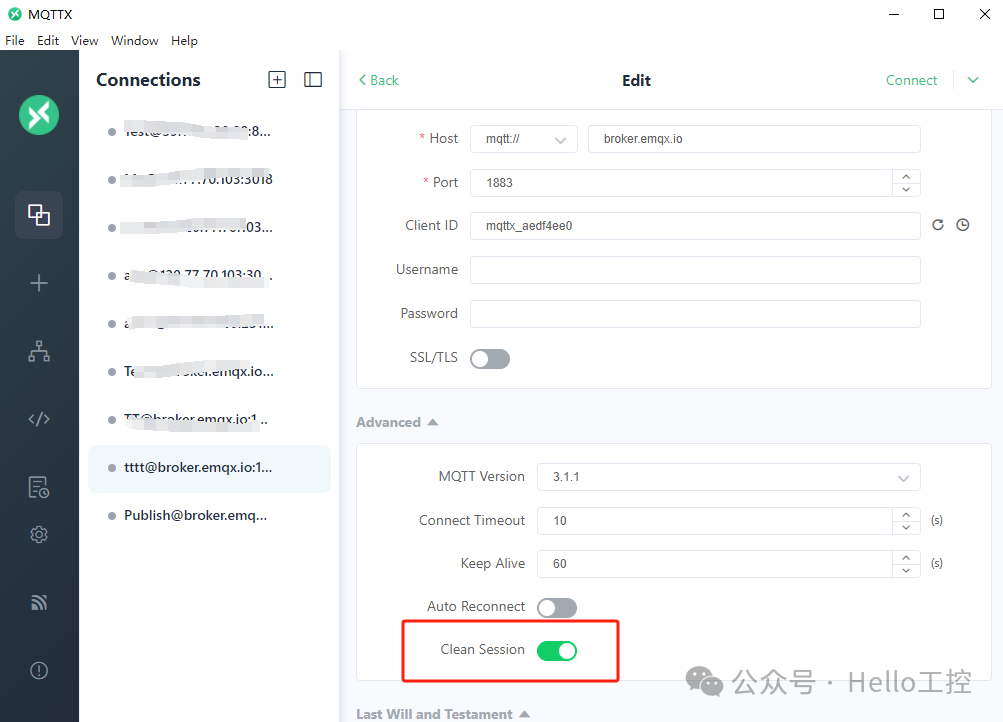Click the MQTTX logo in sidebar
The width and height of the screenshot is (1003, 722).
[x=39, y=115]
